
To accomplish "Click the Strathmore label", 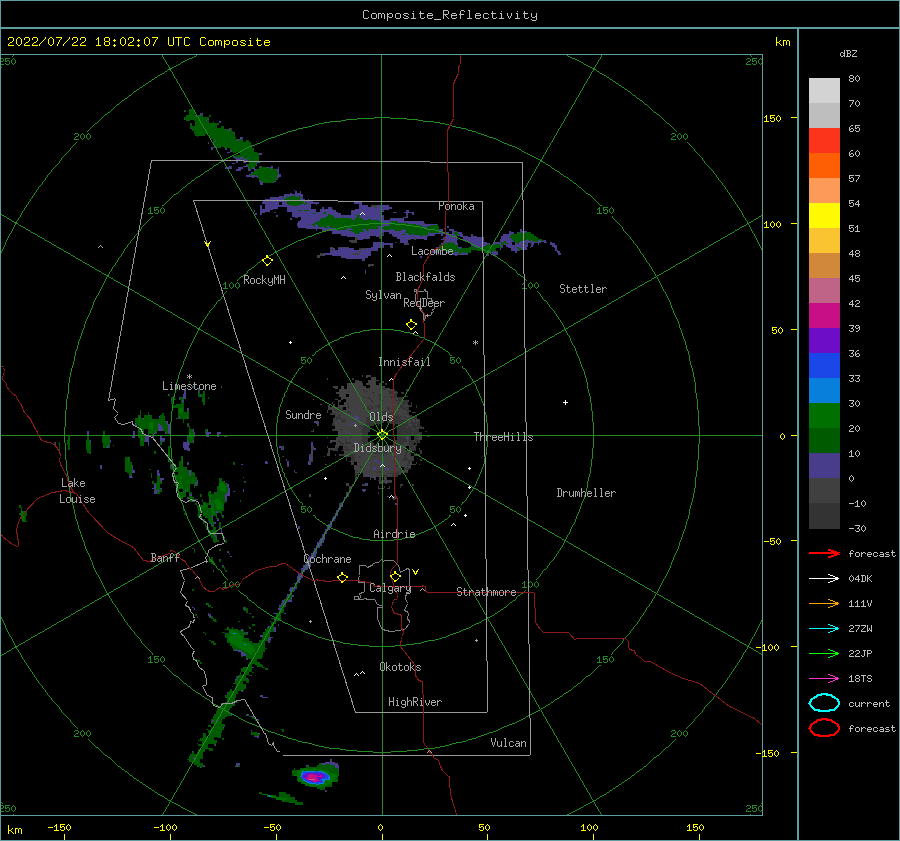I will tap(486, 592).
